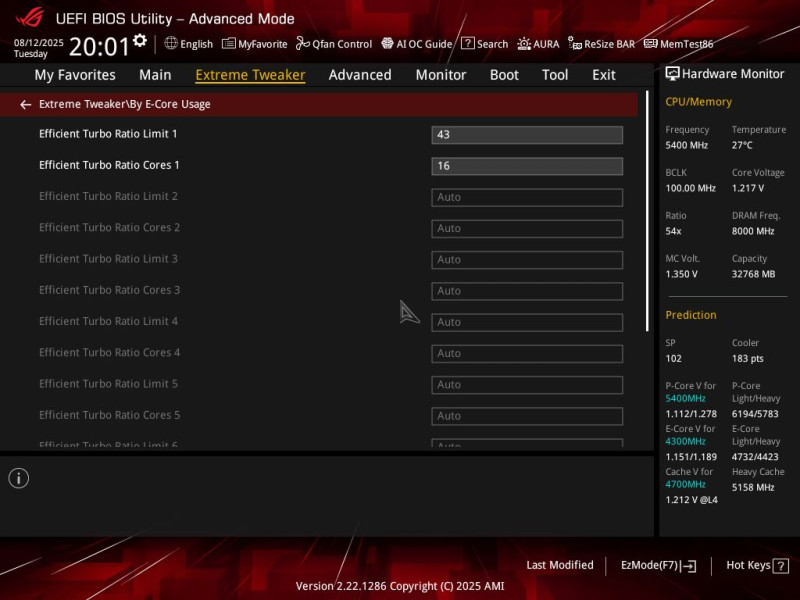Click Efficient Turbo Ratio Cores 4 field
Viewport: 800px width, 600px height.
[527, 354]
